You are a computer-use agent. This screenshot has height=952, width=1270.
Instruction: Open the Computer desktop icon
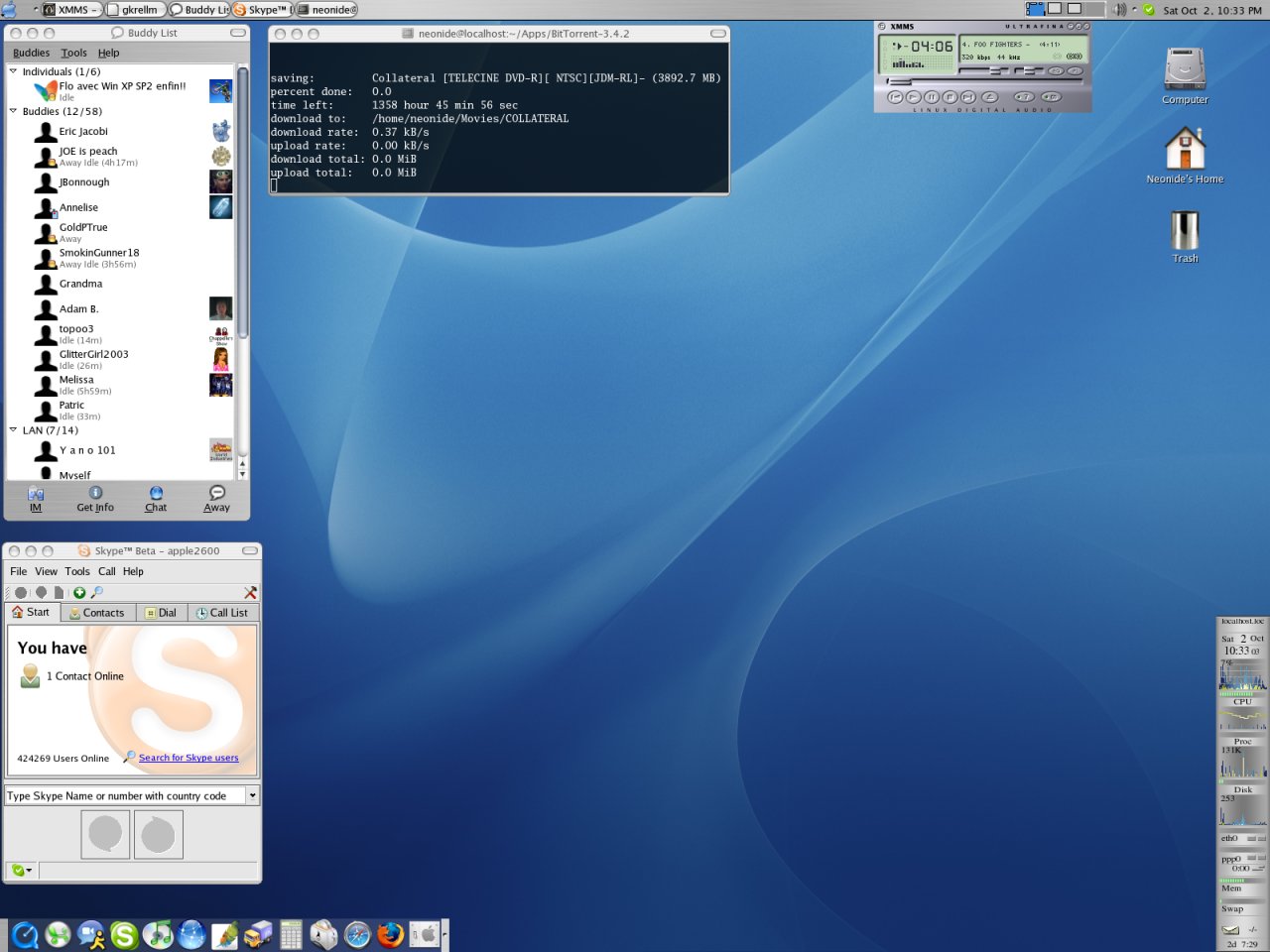coord(1185,77)
